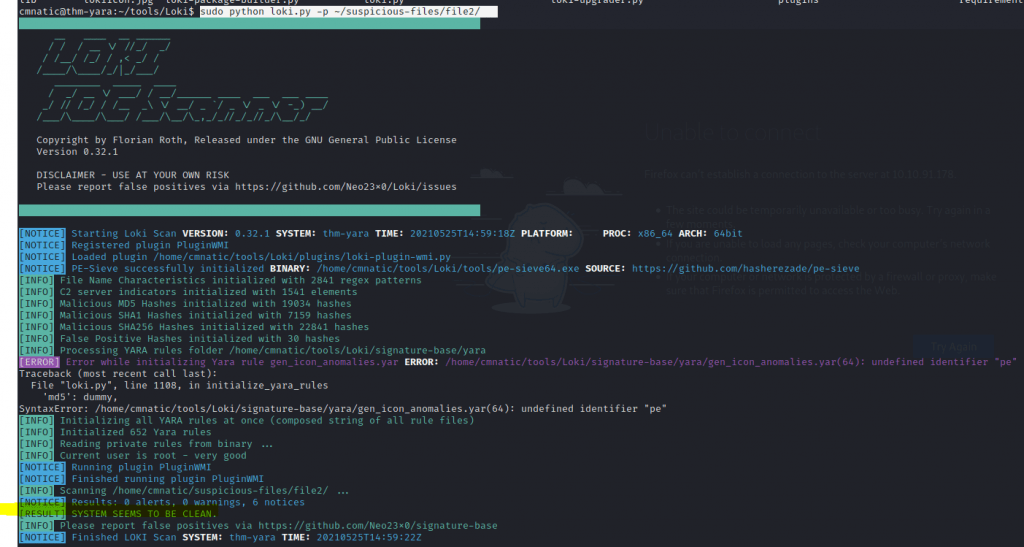This screenshot has height=547, width=1024.
Task: Click the SYSTEM SEEMS TO BE CLEAN result
Action: 144,515
